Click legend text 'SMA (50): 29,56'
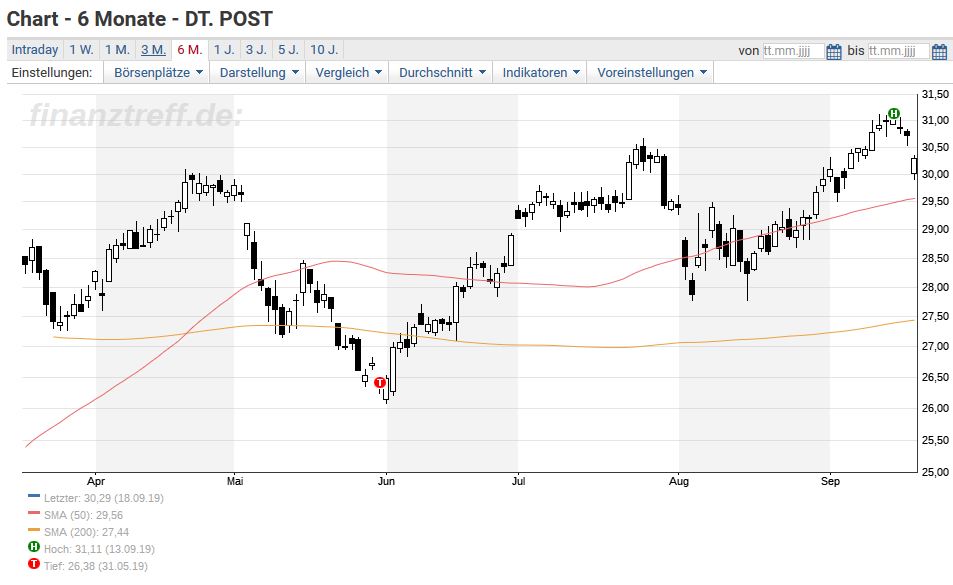Viewport: 953px width, 585px height. 83,515
